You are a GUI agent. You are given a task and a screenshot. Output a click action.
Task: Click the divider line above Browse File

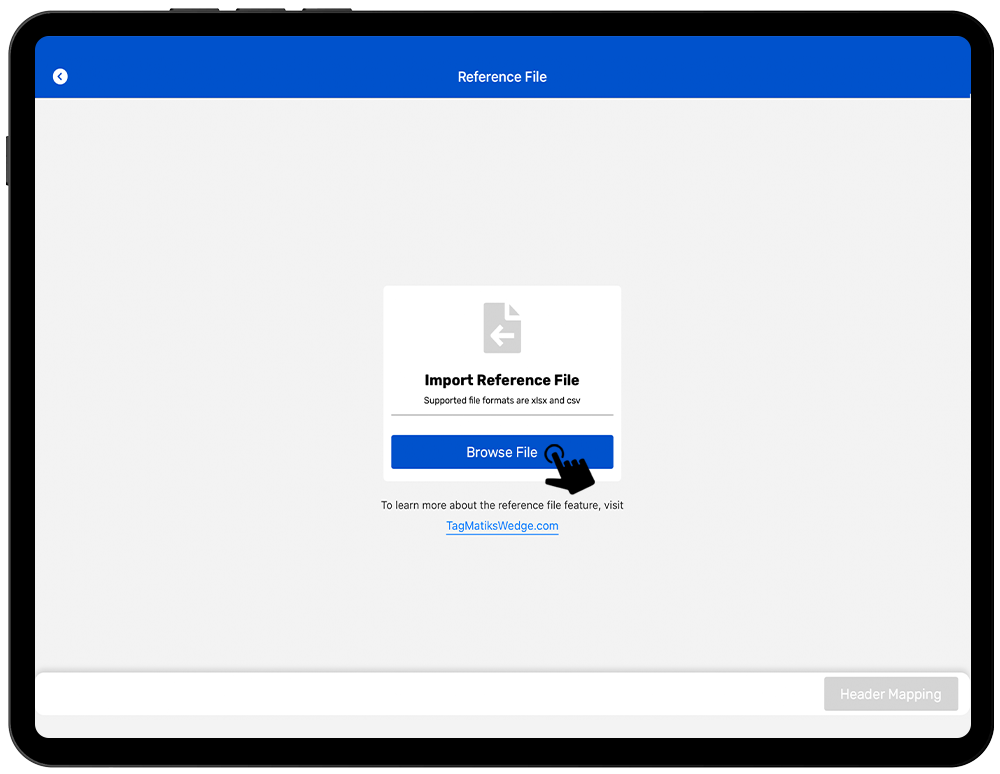(502, 415)
